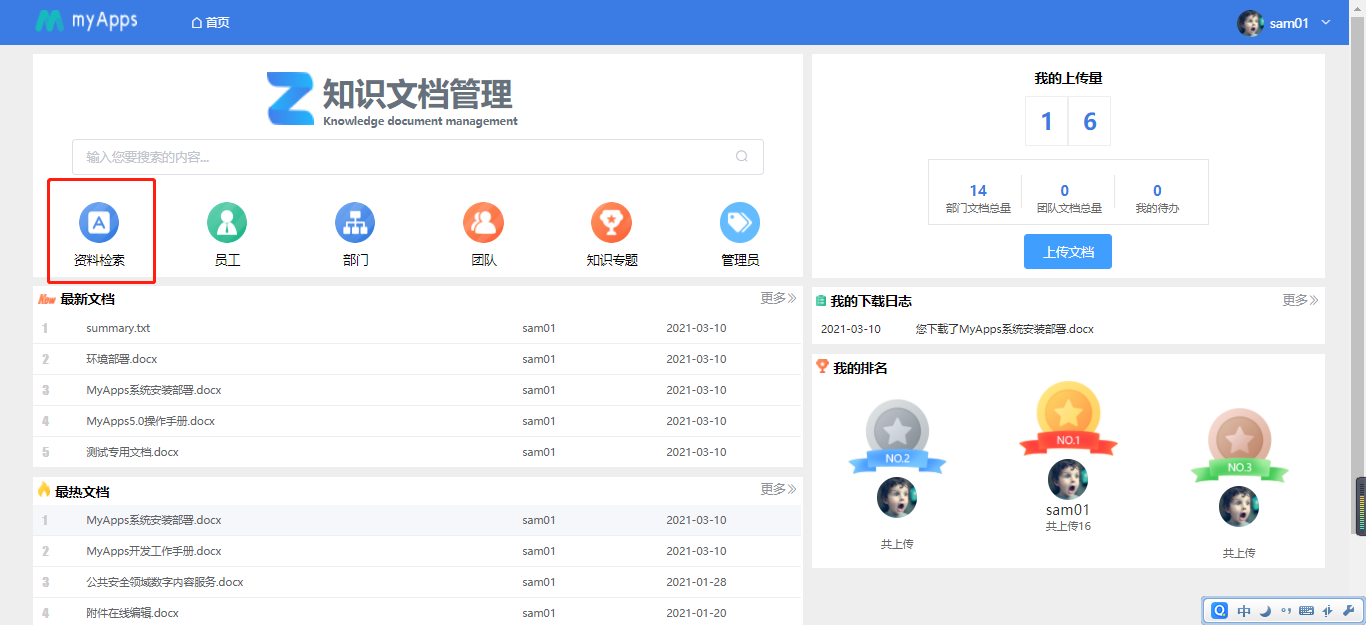Click 部门文档总量 count 14
This screenshot has height=625, width=1366.
pyautogui.click(x=978, y=190)
